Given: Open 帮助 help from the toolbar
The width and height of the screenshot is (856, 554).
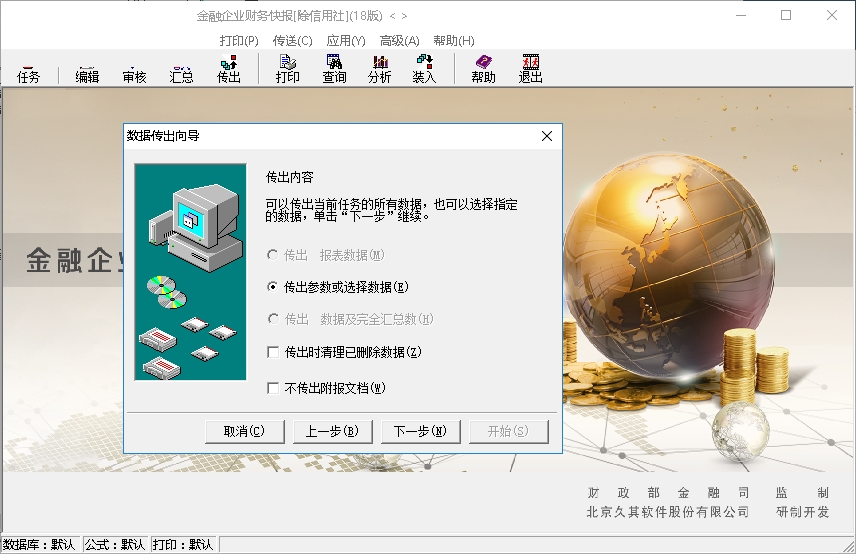Looking at the screenshot, I should 483,69.
